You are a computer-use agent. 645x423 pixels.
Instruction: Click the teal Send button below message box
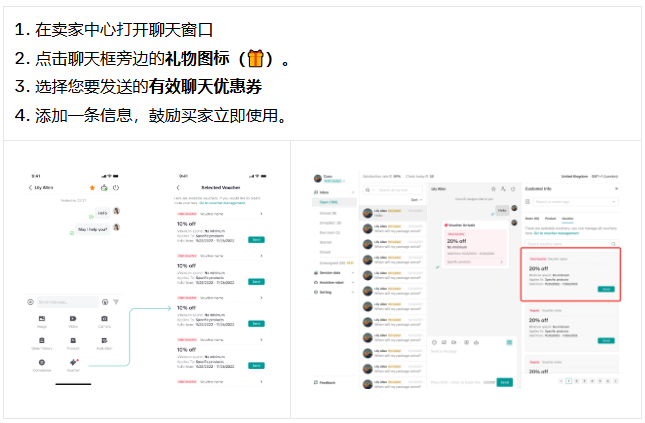(x=505, y=382)
